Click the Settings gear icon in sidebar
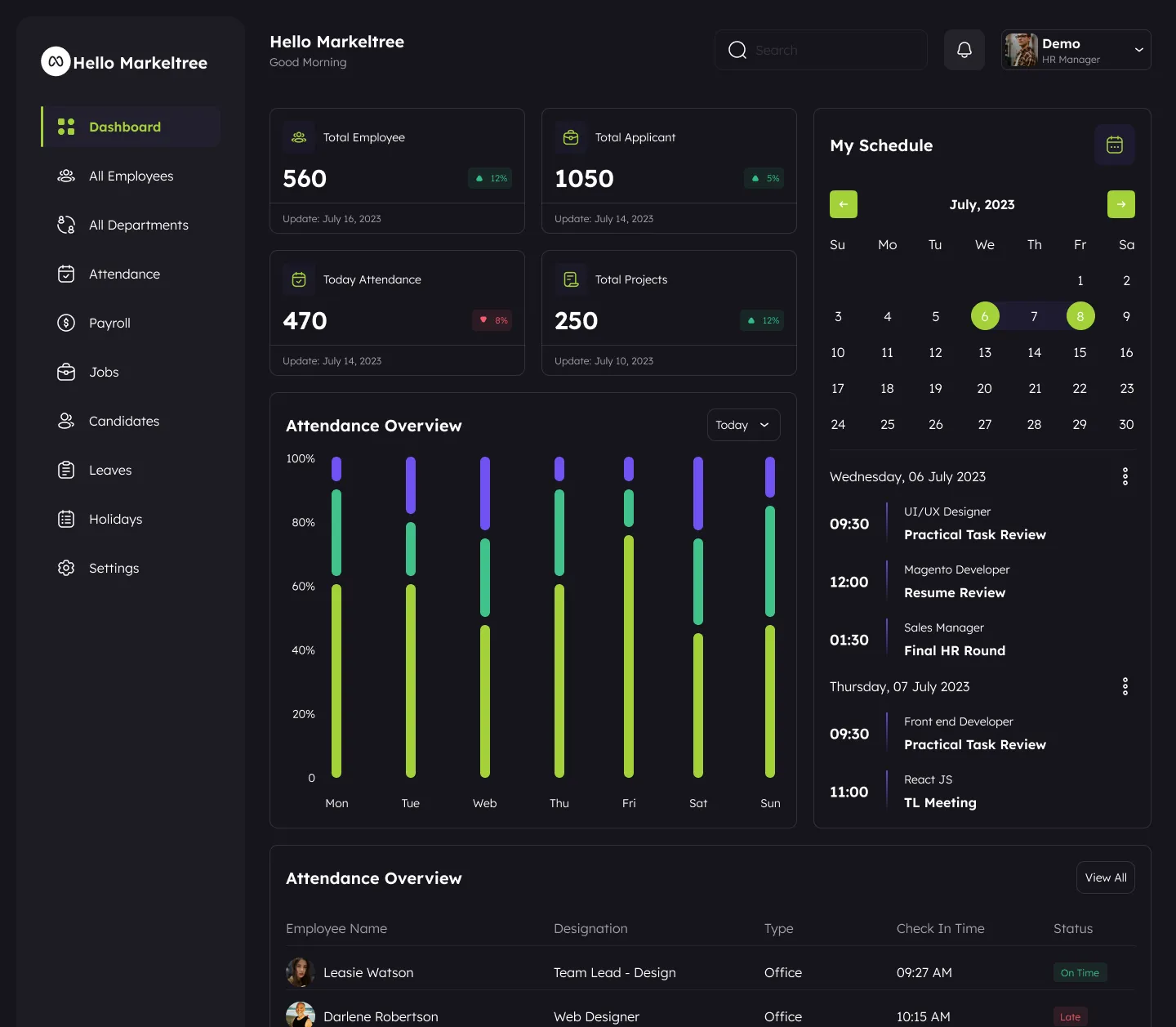 pyautogui.click(x=66, y=568)
